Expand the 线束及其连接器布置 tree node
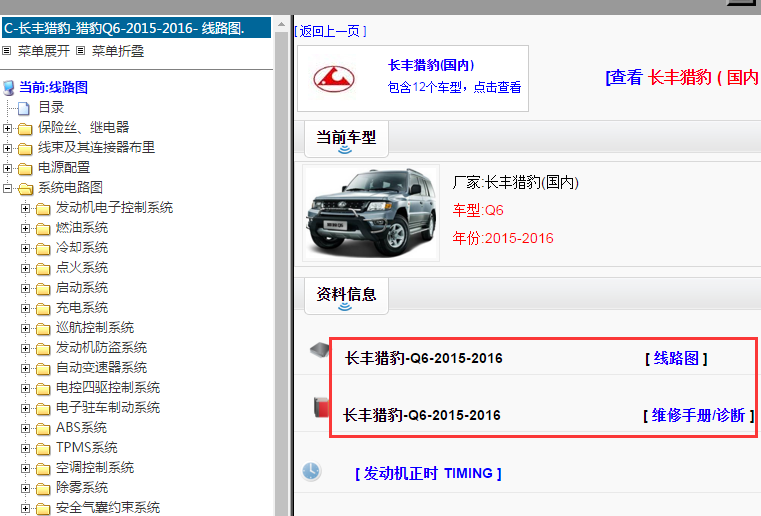The height and width of the screenshot is (516, 761). [x=7, y=149]
